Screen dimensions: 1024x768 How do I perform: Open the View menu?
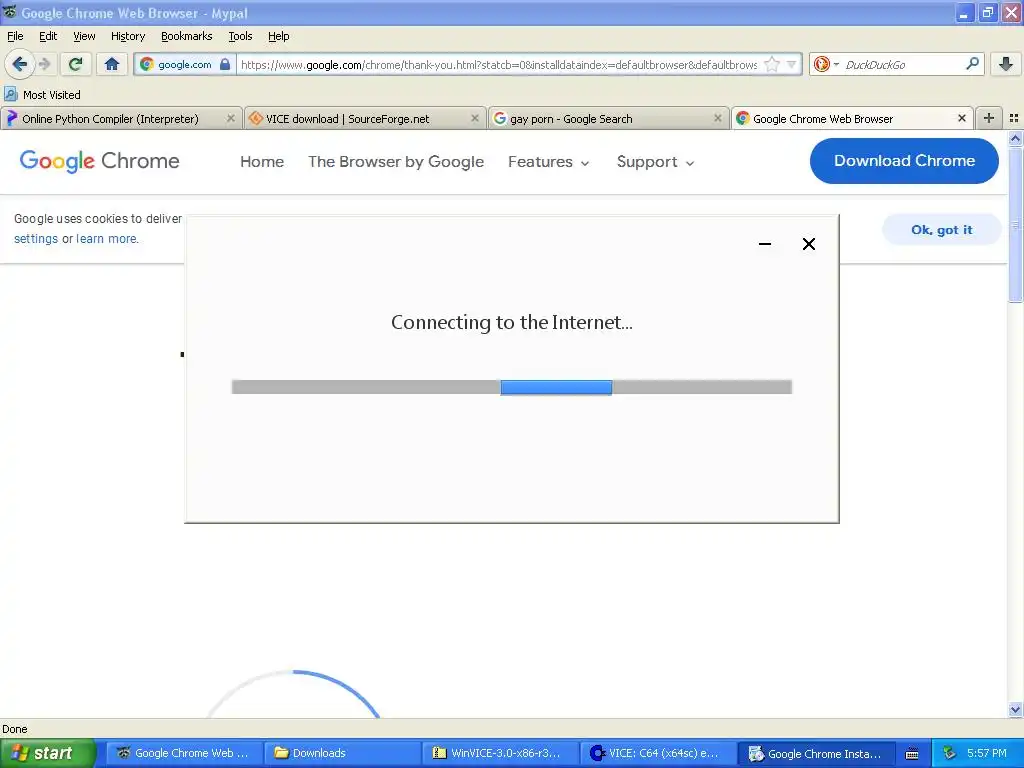[x=84, y=36]
